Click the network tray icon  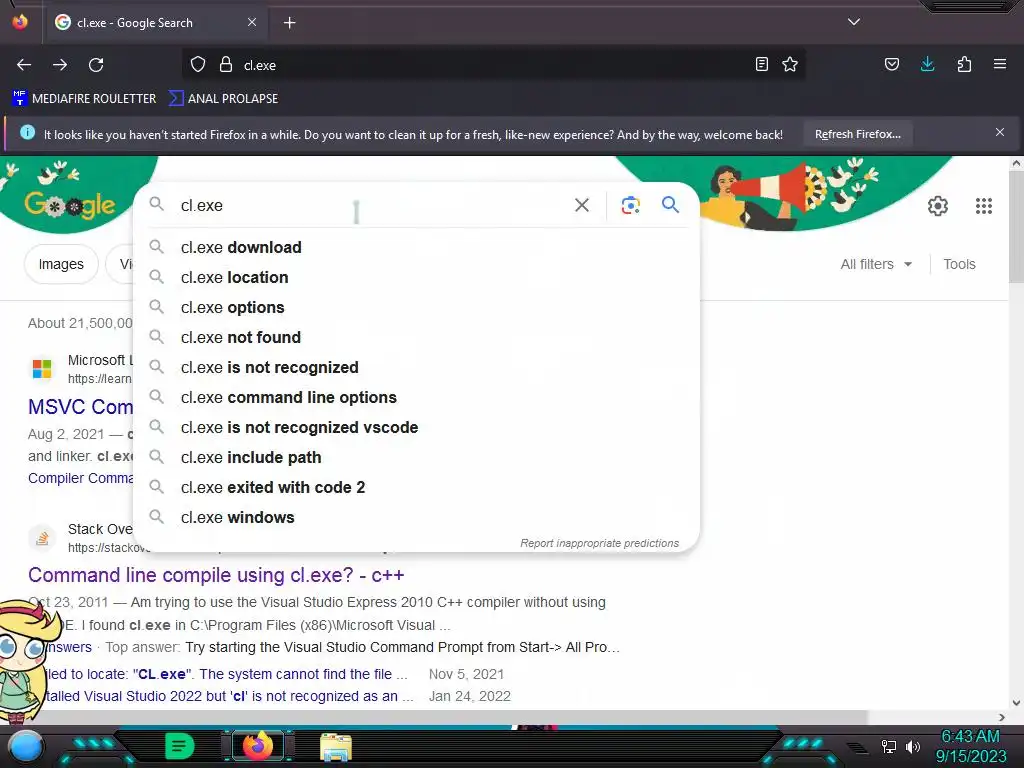(x=889, y=746)
